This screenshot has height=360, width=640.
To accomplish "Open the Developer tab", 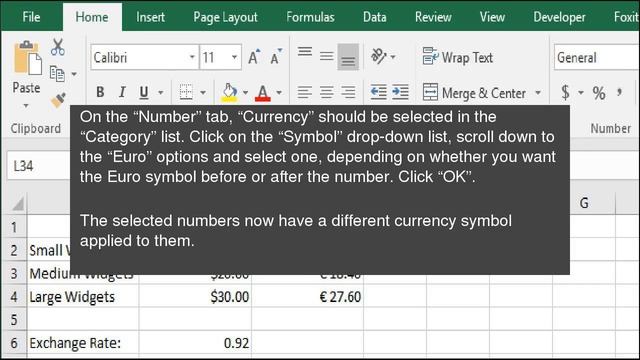I will point(559,17).
